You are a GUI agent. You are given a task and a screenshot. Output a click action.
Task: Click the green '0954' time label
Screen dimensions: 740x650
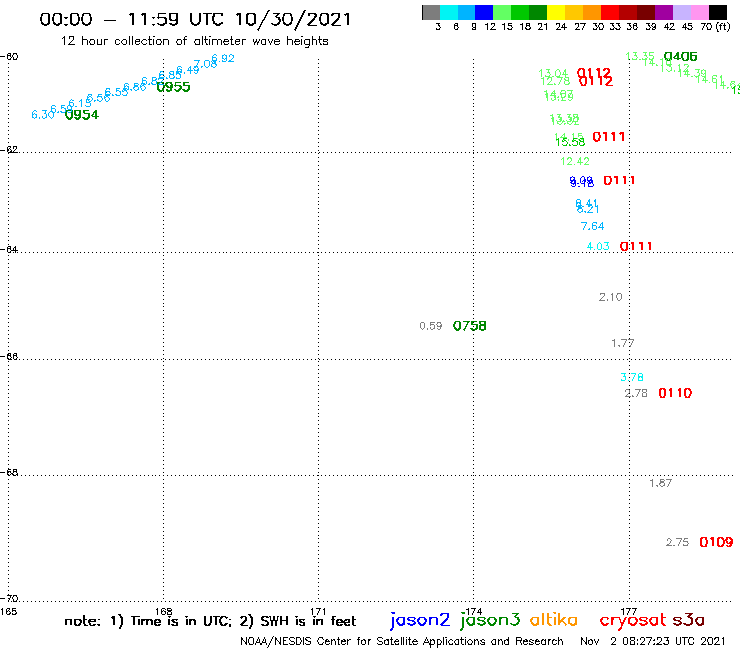coord(82,115)
